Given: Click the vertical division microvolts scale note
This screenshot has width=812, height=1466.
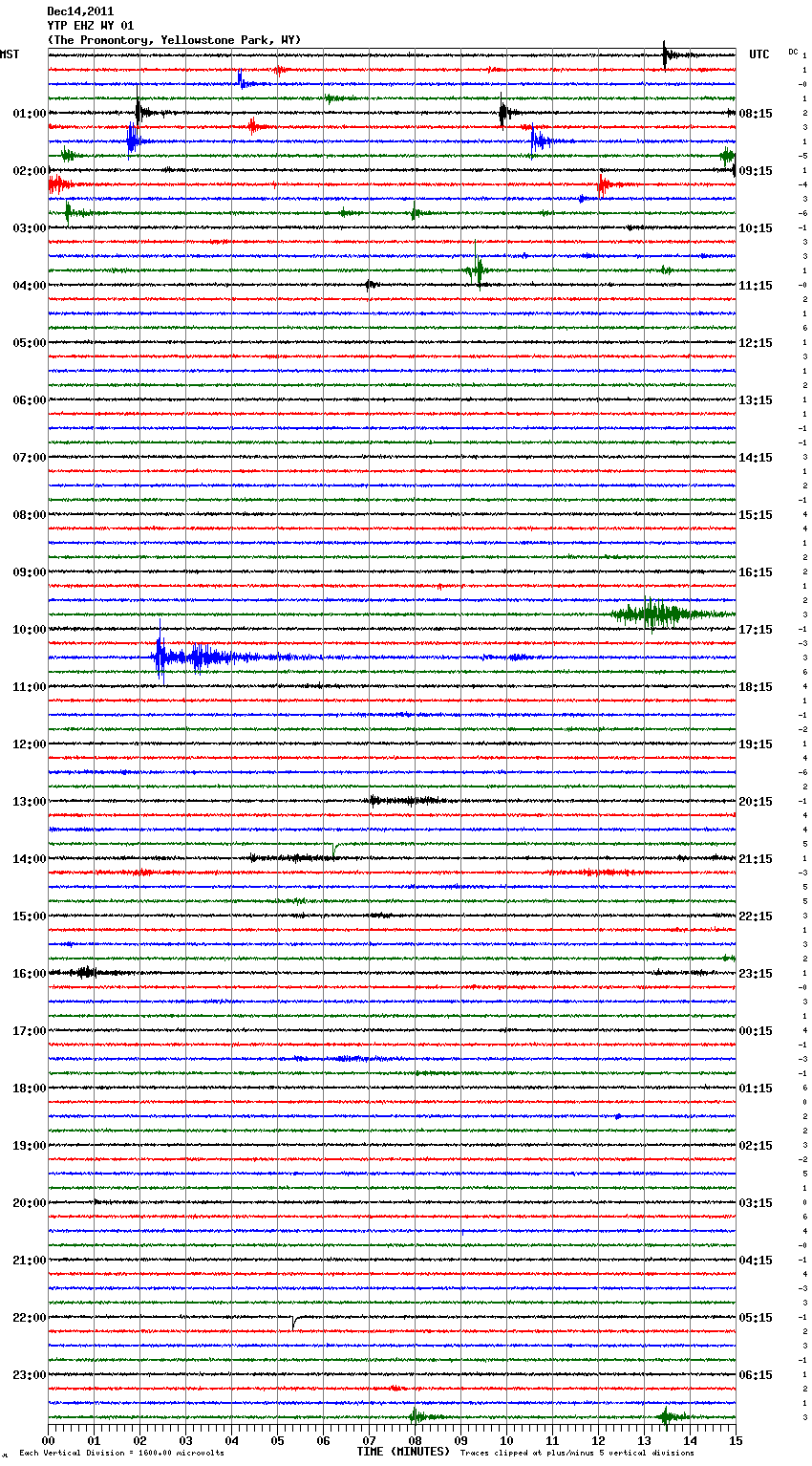Looking at the screenshot, I should pos(121,1453).
